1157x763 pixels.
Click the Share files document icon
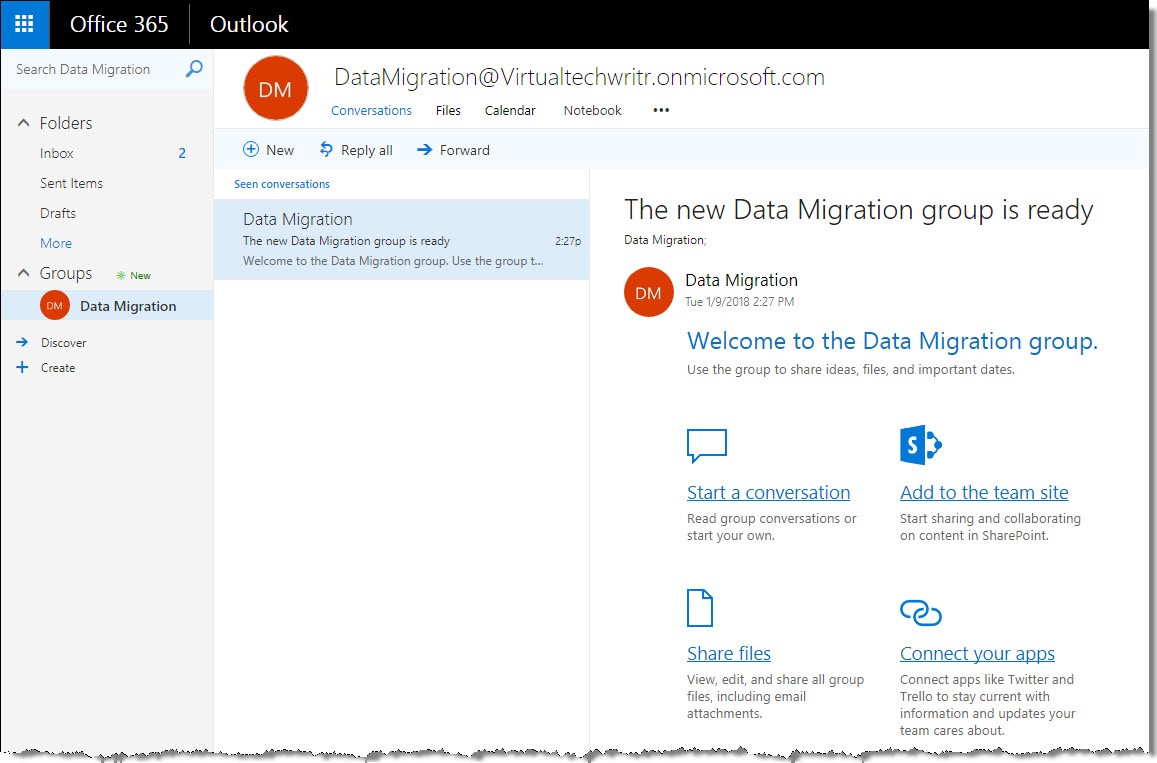pos(700,607)
